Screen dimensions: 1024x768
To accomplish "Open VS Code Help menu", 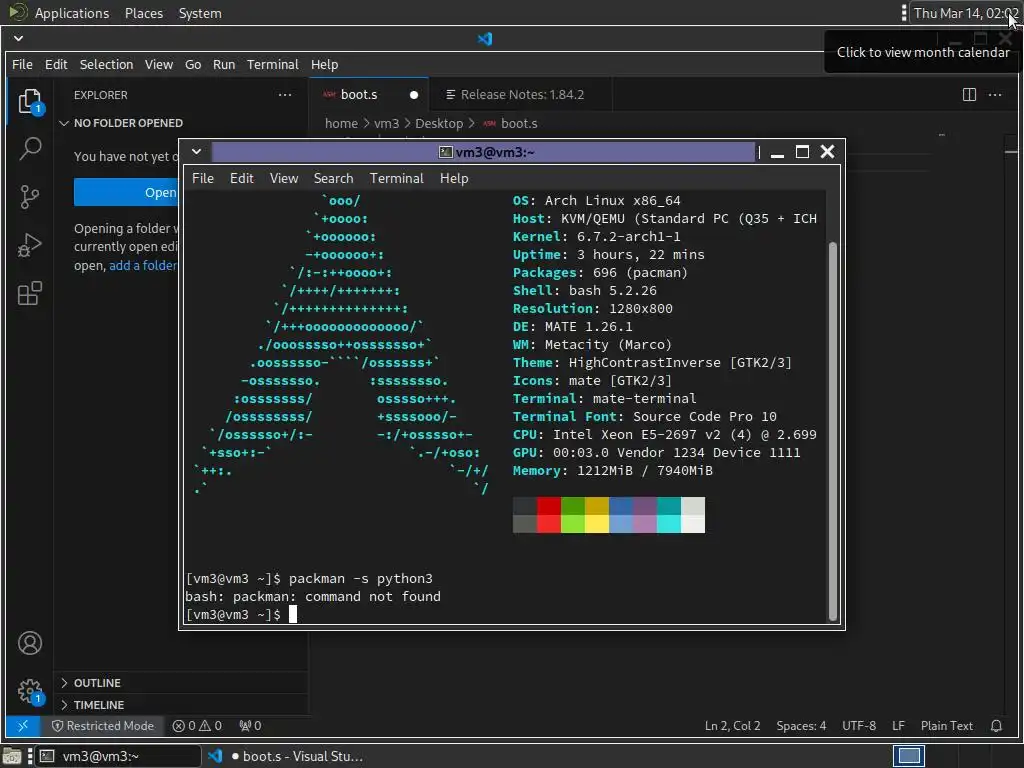I will [324, 64].
